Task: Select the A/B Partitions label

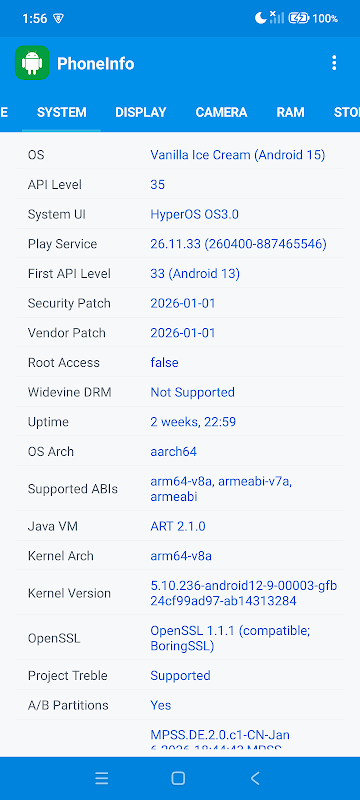Action: pyautogui.click(x=68, y=705)
